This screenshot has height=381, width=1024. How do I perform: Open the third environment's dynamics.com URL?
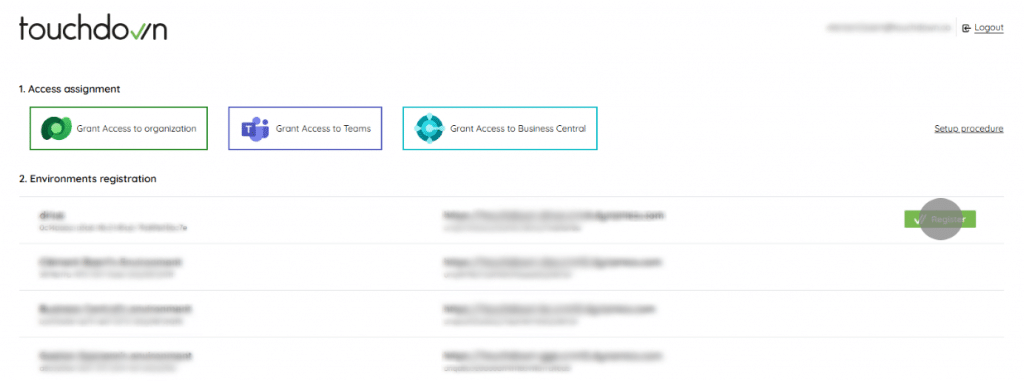(x=549, y=308)
